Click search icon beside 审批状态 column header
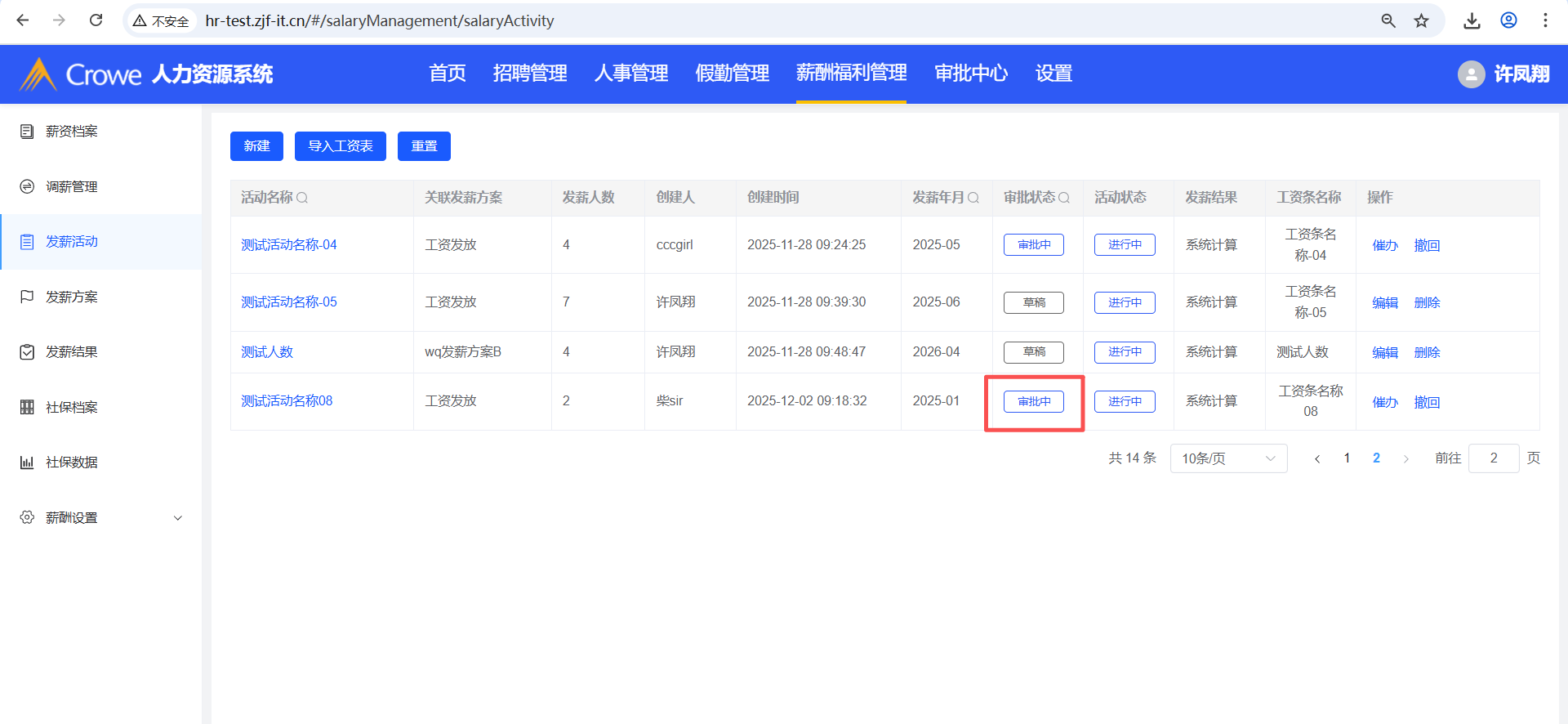1568x724 pixels. coord(1063,198)
